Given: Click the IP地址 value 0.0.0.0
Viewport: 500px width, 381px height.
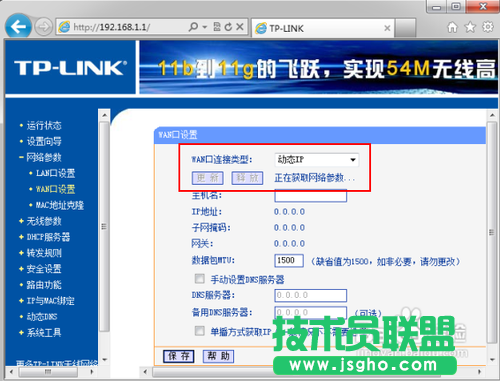Looking at the screenshot, I should point(289,212).
